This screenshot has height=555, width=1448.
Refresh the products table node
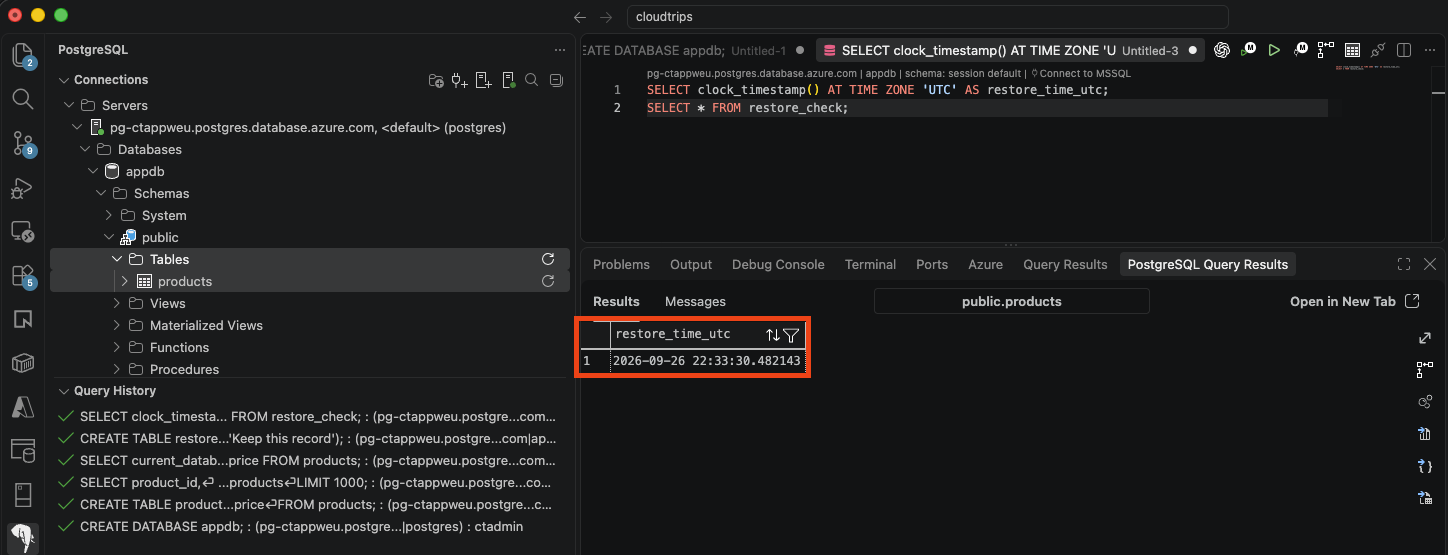[548, 281]
